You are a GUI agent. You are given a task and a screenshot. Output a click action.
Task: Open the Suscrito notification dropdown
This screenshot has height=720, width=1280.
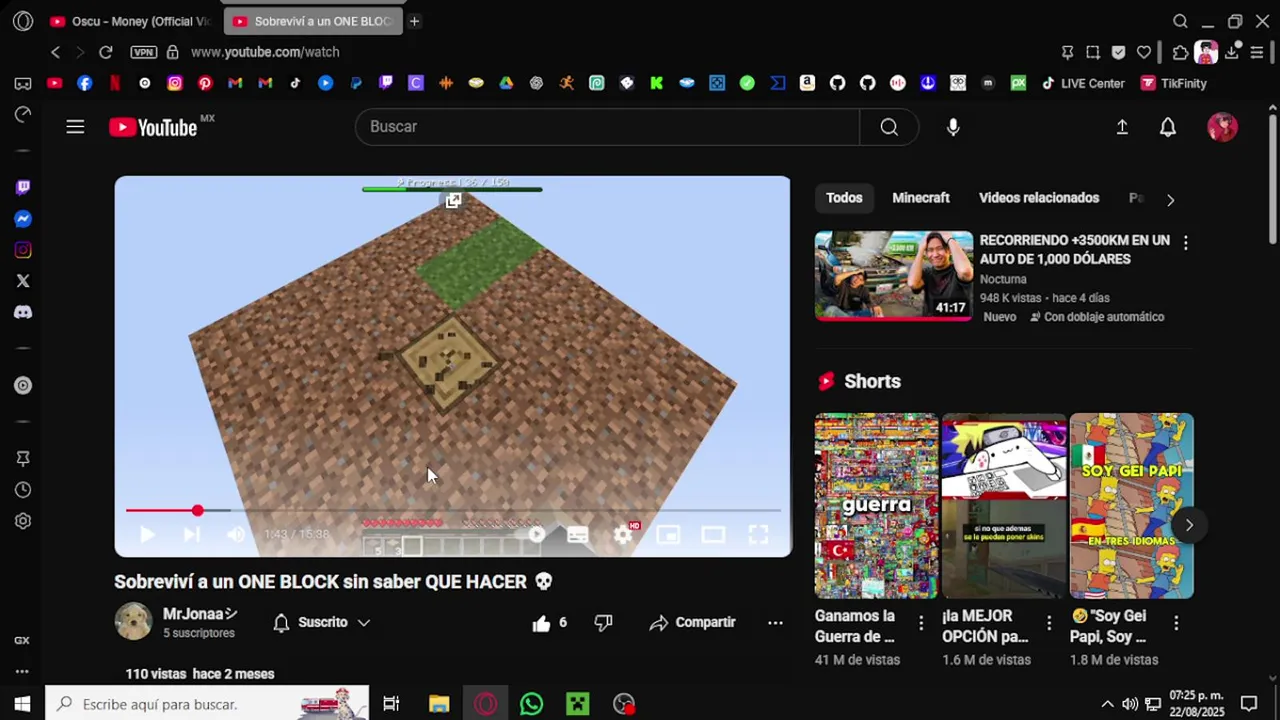pyautogui.click(x=322, y=622)
